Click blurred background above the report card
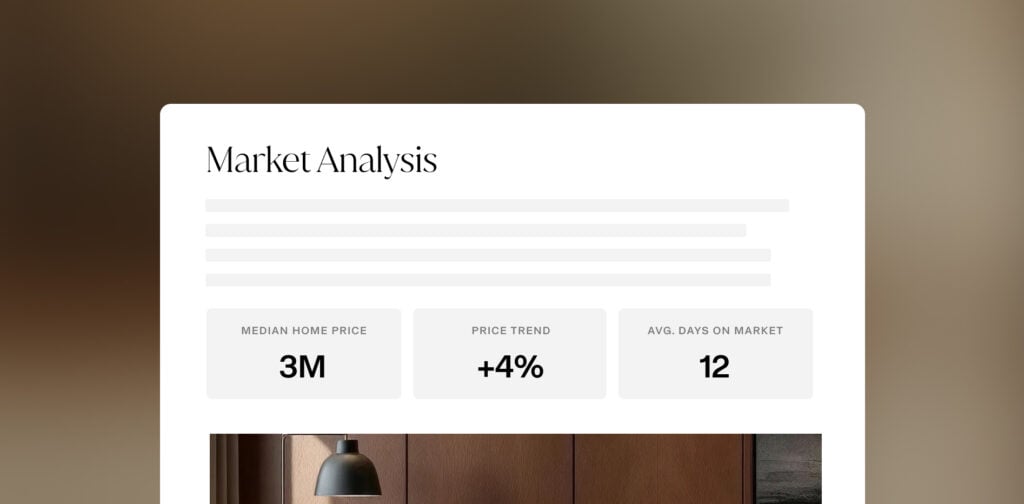 512,50
